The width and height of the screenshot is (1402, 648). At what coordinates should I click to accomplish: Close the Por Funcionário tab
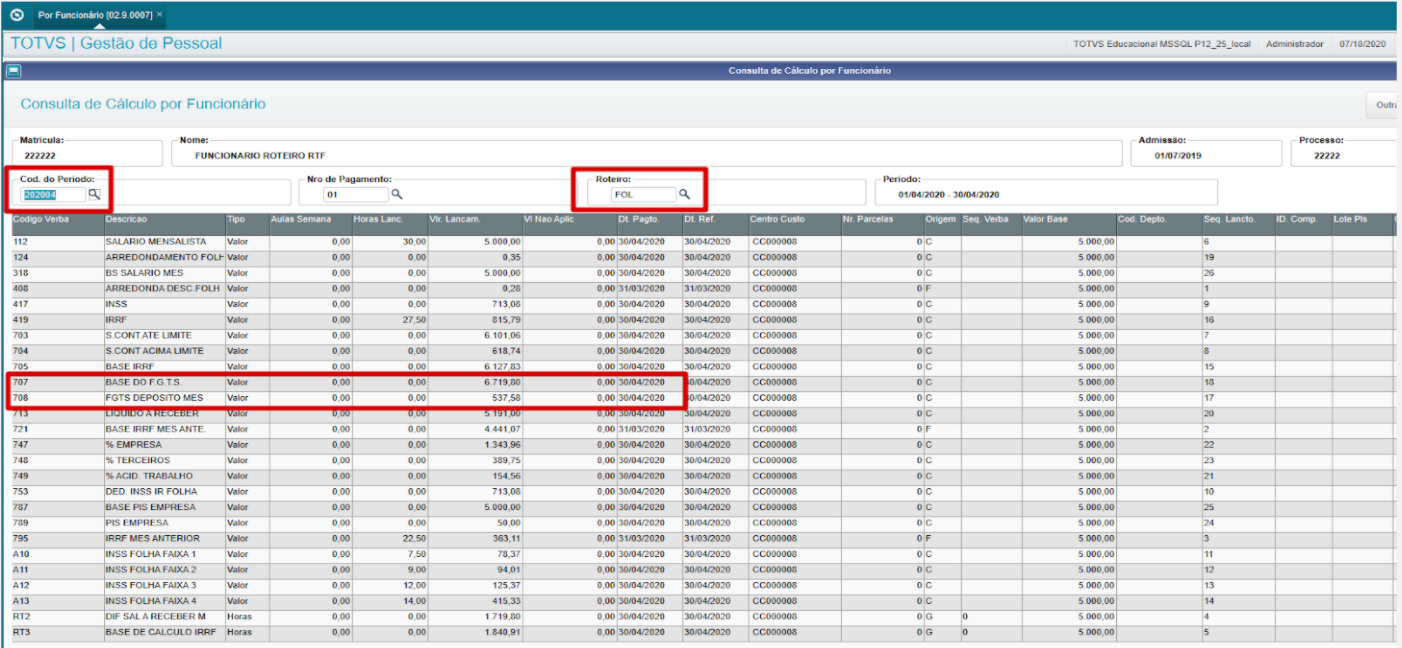coord(160,16)
